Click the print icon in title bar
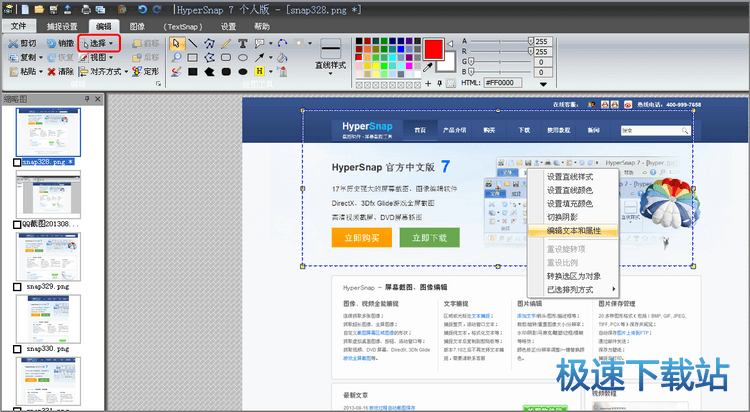The height and width of the screenshot is (412, 750). (x=86, y=9)
